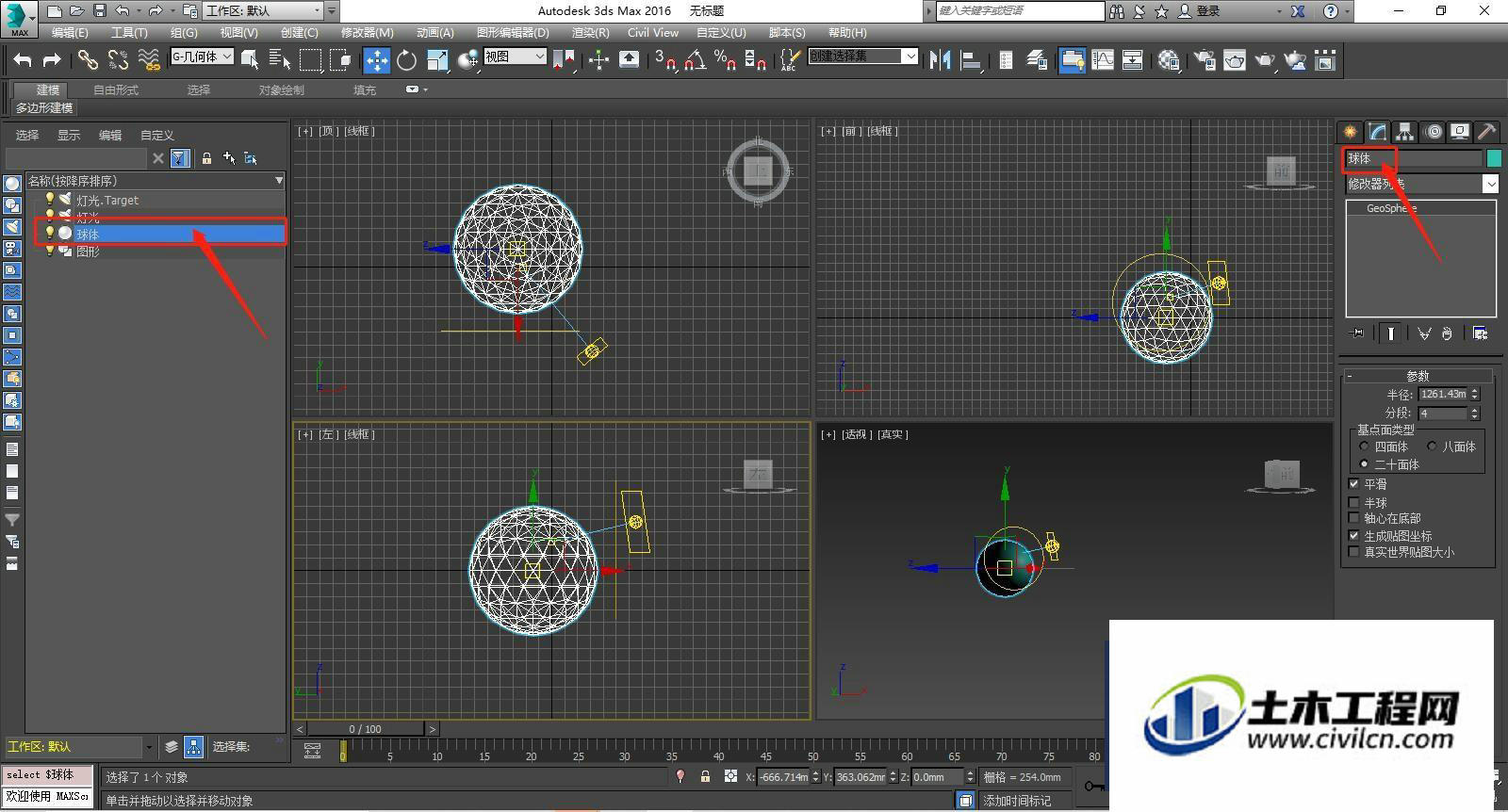Select the 四面体 radio button
Viewport: 1508px width, 812px height.
pos(1364,447)
